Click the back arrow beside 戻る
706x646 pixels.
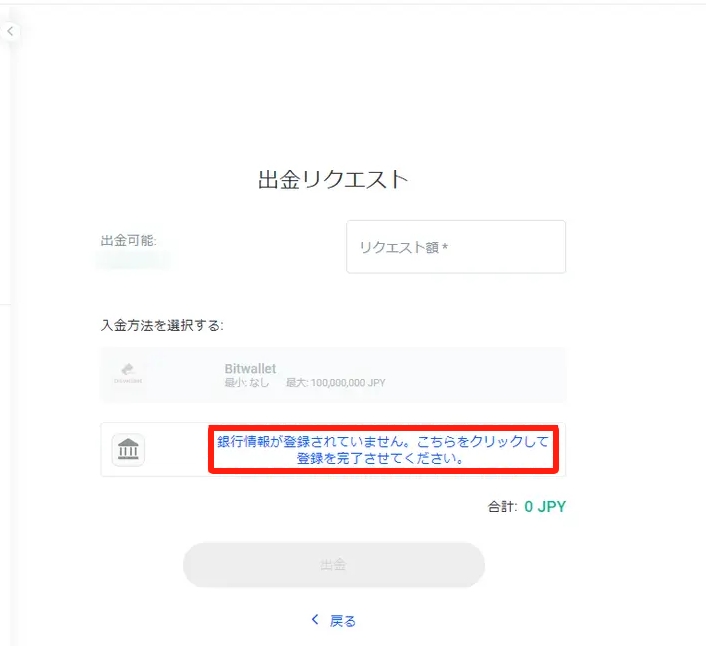(x=315, y=620)
